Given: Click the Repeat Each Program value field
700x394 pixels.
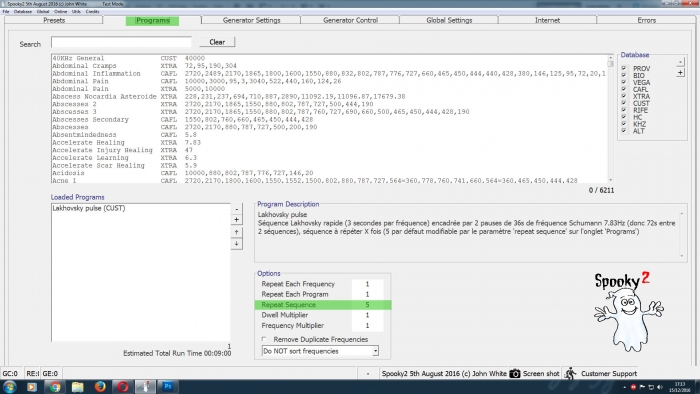Looking at the screenshot, I should (367, 294).
